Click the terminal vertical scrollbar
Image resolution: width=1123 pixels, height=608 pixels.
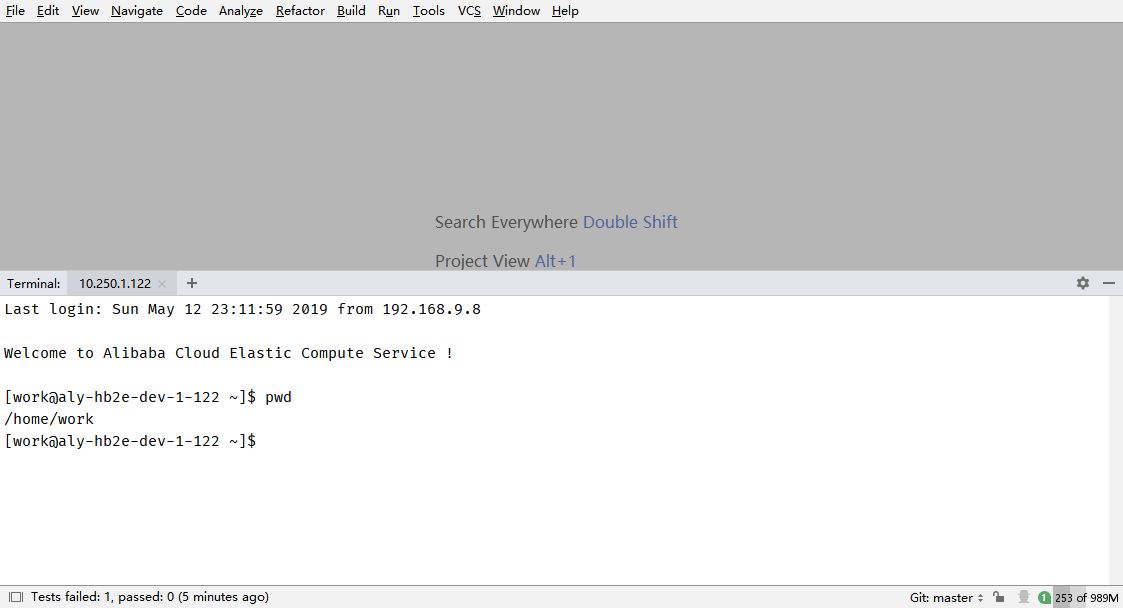1115,440
